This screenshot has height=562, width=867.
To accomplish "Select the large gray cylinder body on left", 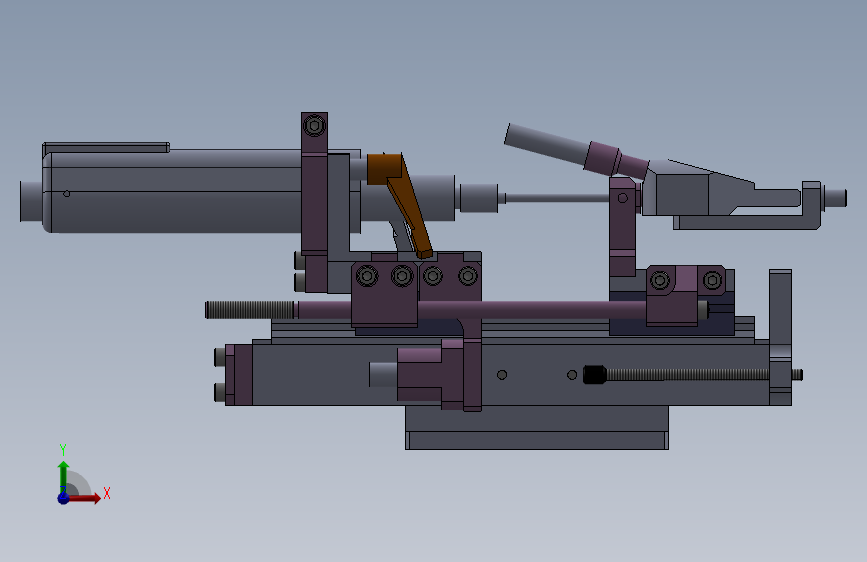I will [x=177, y=191].
